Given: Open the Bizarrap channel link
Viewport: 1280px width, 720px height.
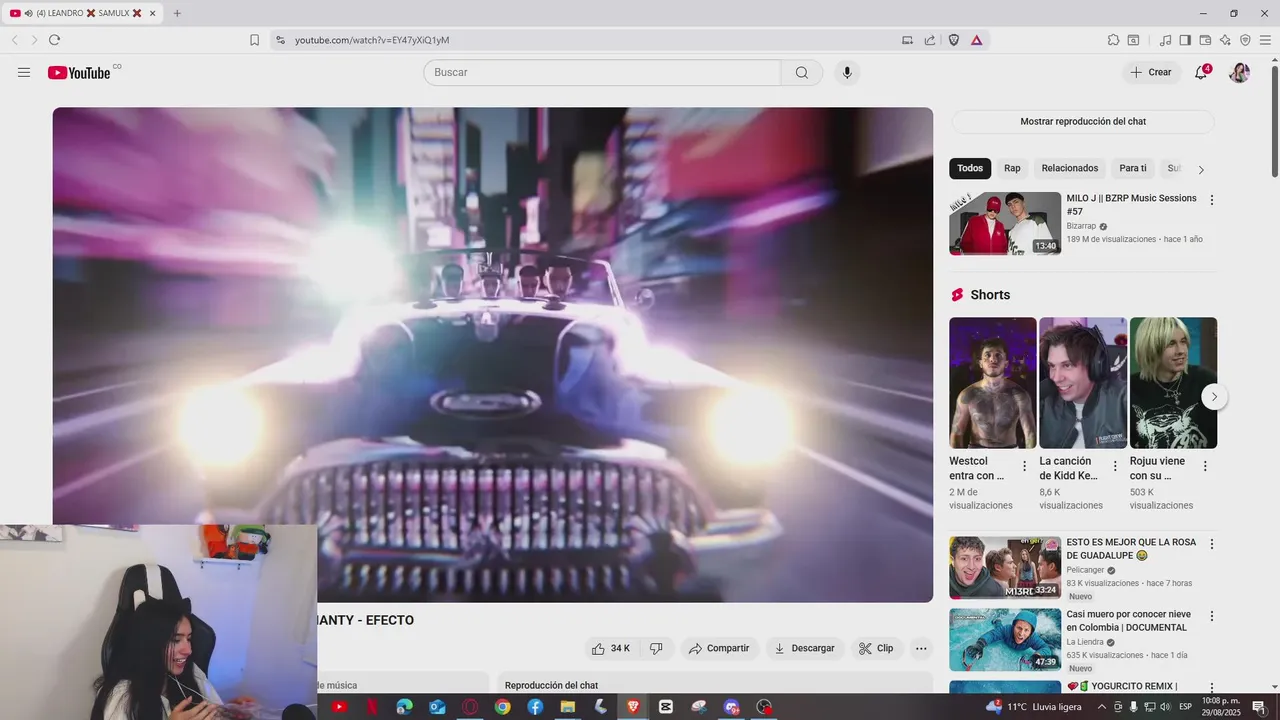Looking at the screenshot, I should (1081, 226).
